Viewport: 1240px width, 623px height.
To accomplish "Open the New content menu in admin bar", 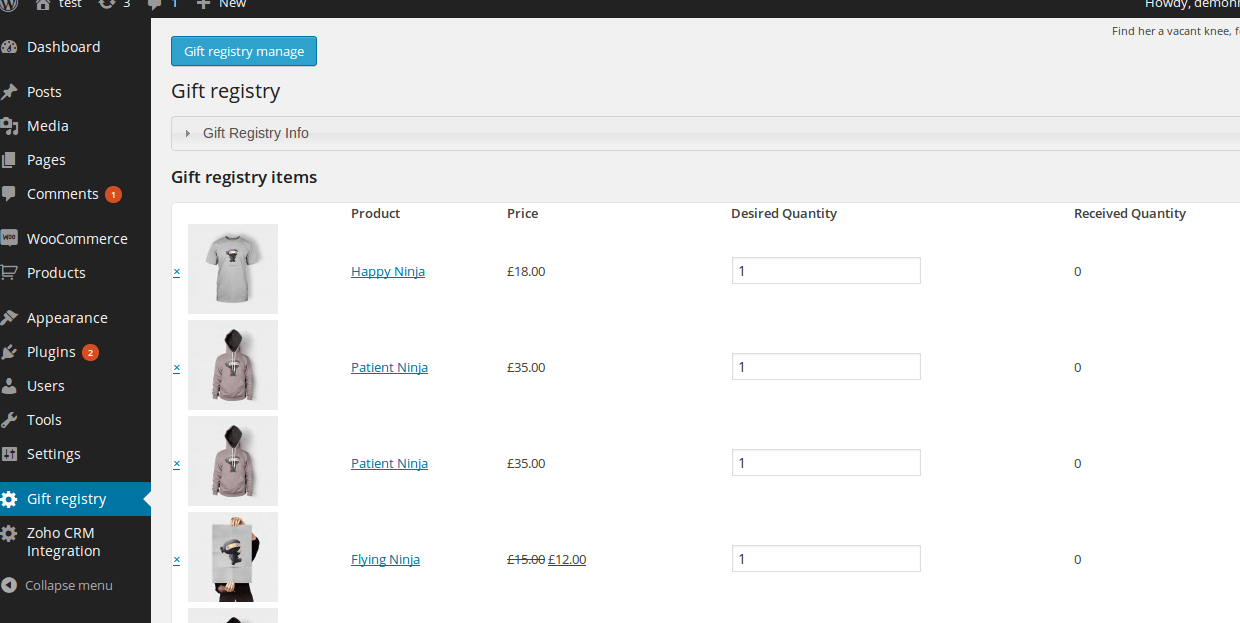I will coord(221,4).
